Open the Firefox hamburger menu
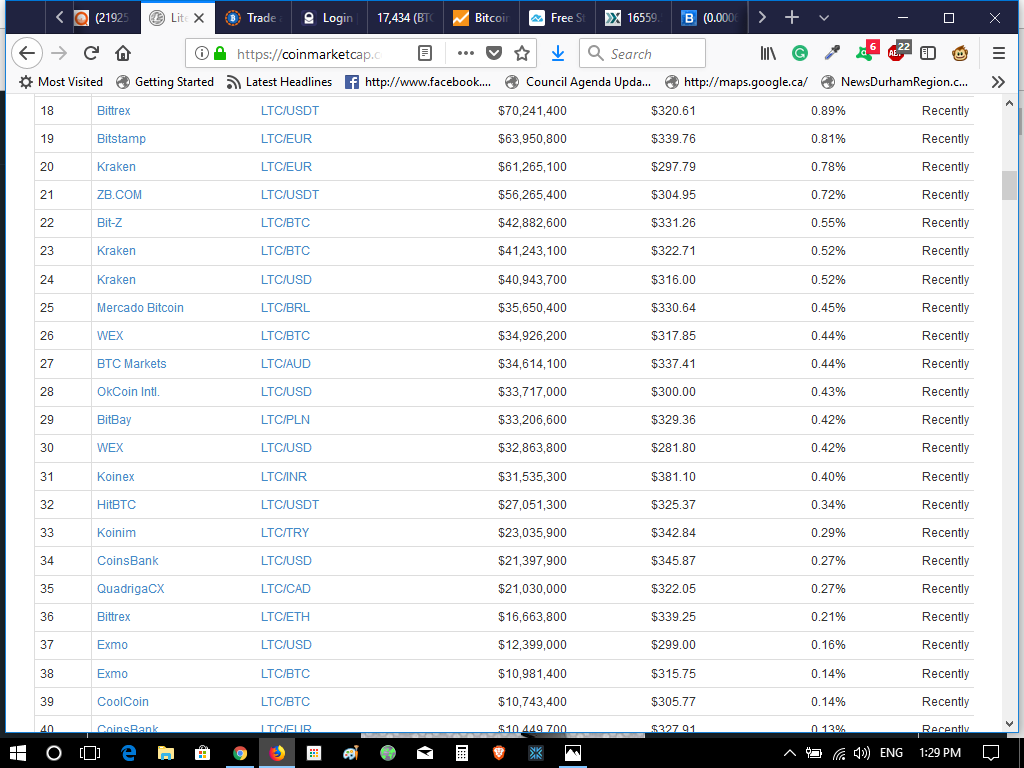Viewport: 1024px width, 768px height. pyautogui.click(x=999, y=54)
